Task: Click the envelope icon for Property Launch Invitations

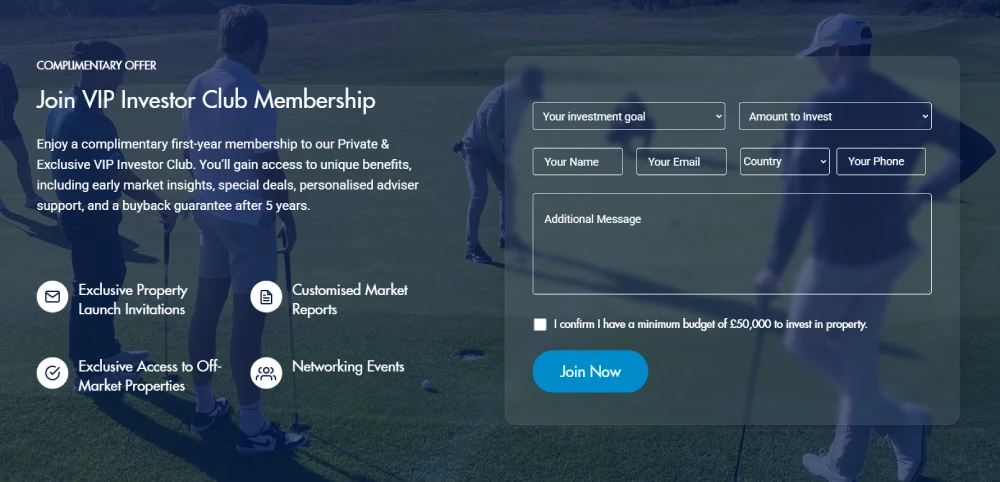Action: pos(52,296)
